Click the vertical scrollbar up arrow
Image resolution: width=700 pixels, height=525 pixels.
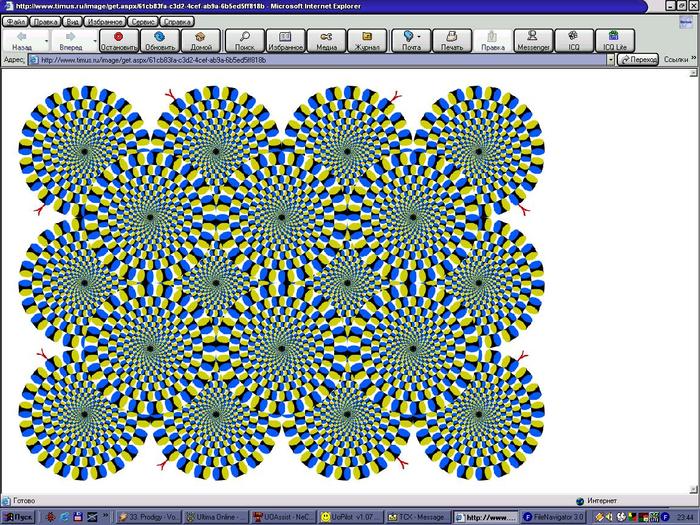click(693, 73)
